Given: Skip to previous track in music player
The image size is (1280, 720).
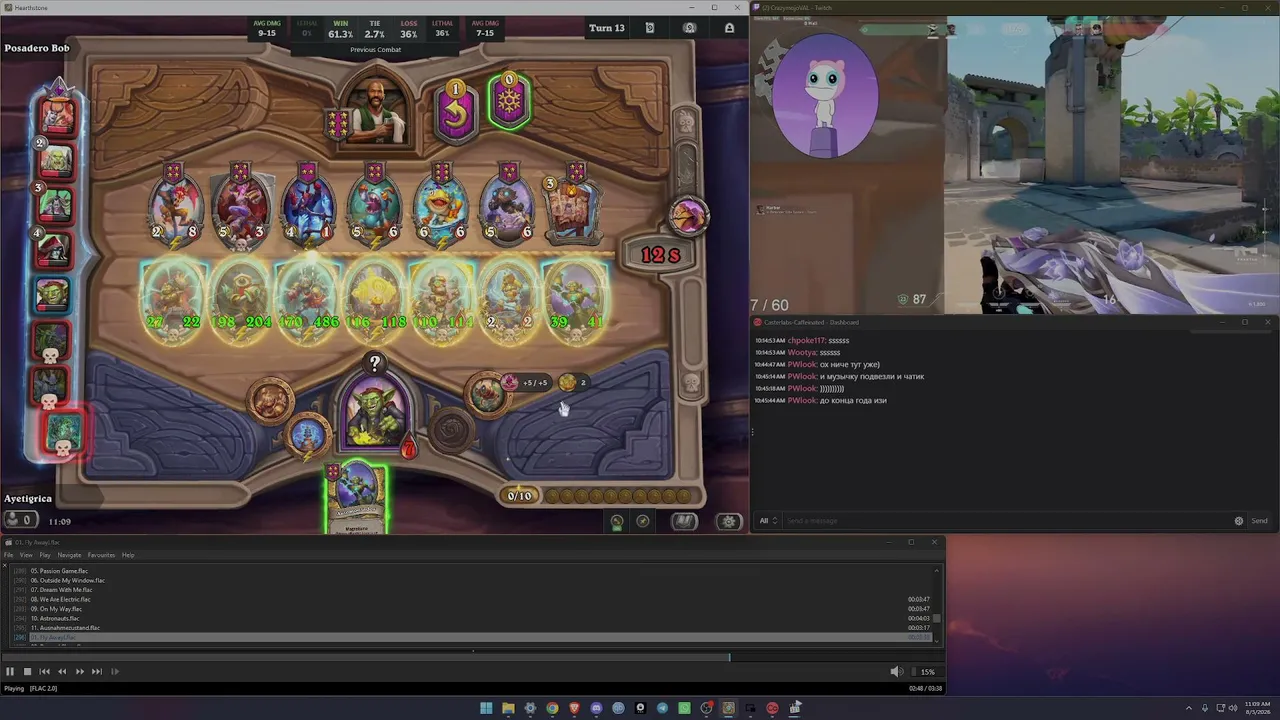Looking at the screenshot, I should (44, 672).
